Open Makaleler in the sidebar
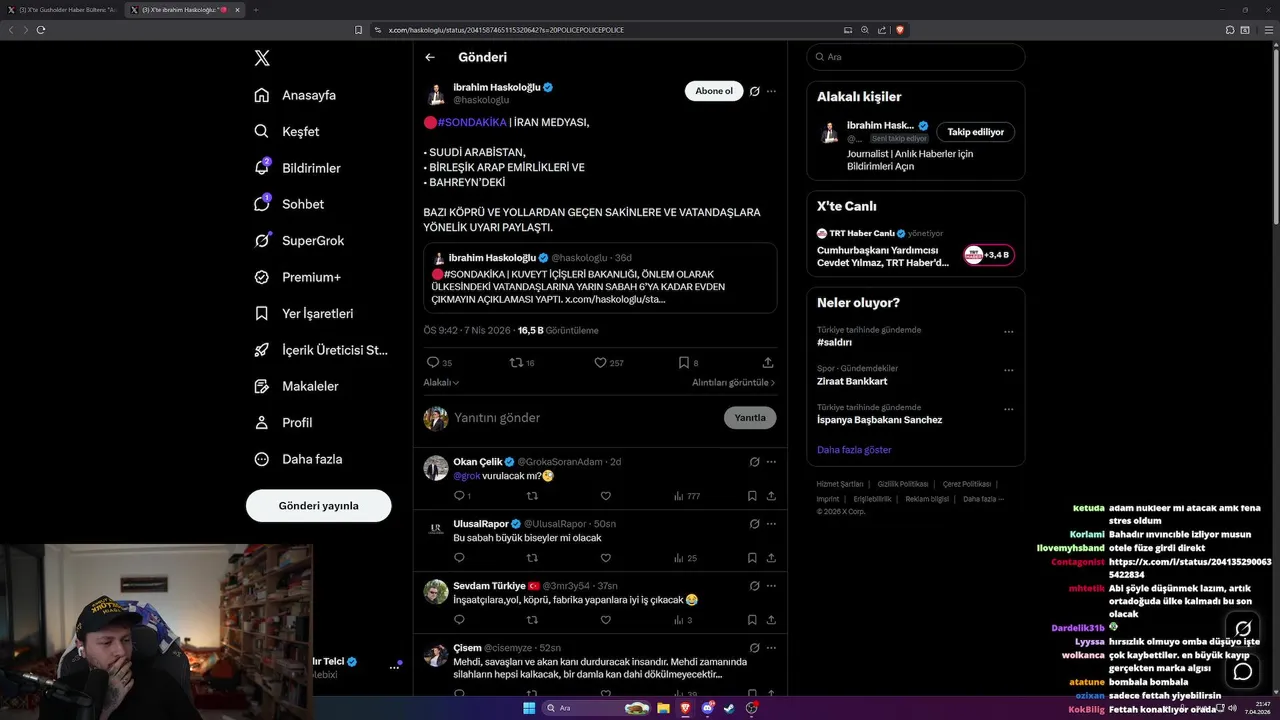Screen dimensions: 1280x720 [x=296, y=386]
